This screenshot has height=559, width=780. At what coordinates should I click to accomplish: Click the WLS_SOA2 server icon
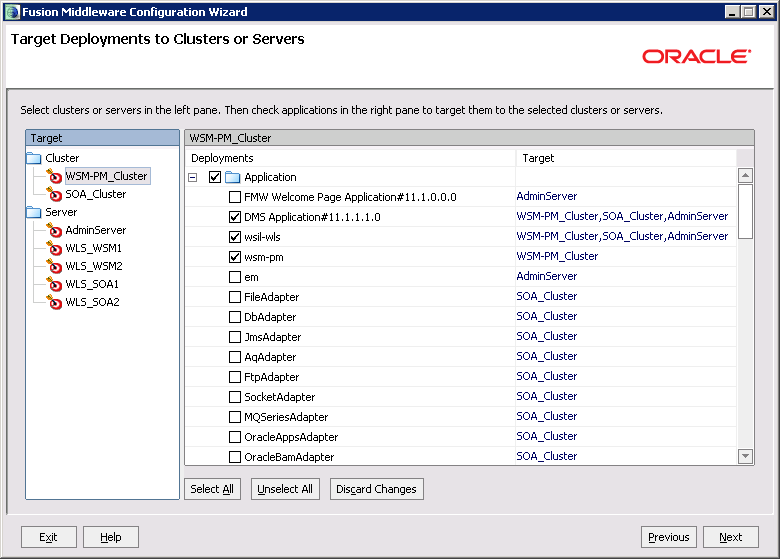[x=54, y=303]
